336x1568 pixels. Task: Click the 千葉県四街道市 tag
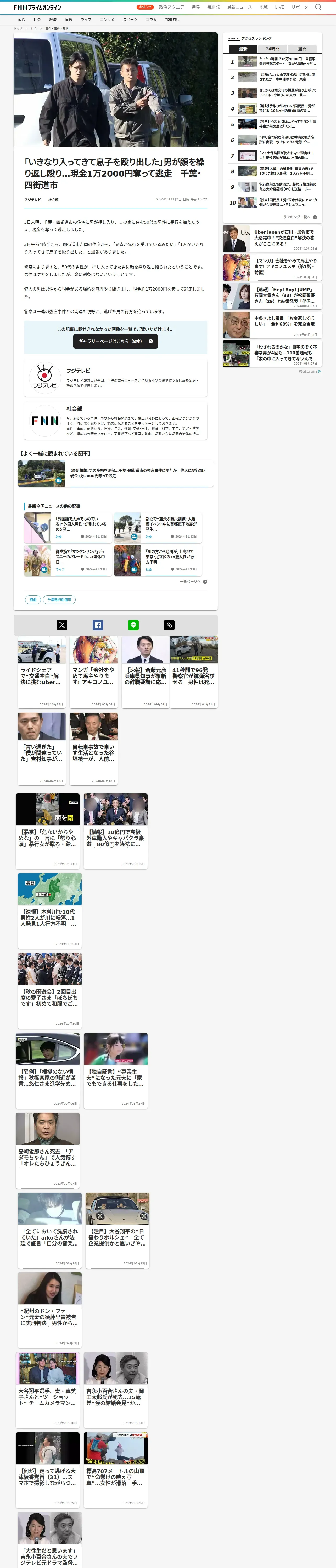tap(59, 599)
